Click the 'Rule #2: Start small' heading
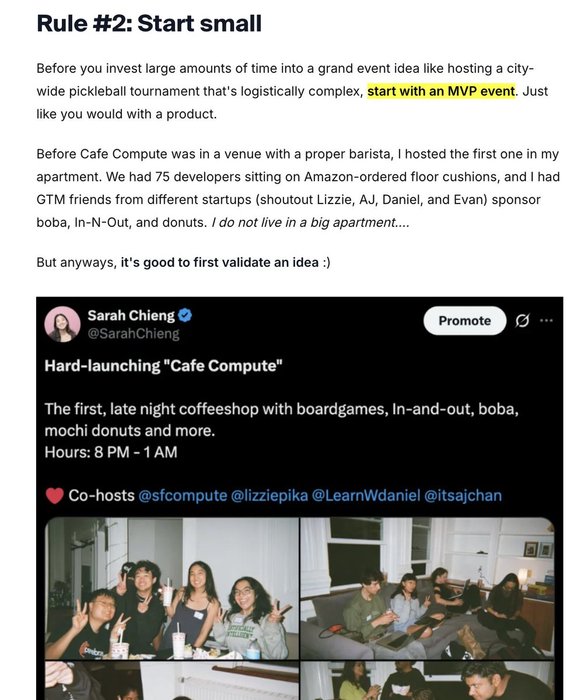 pos(149,23)
